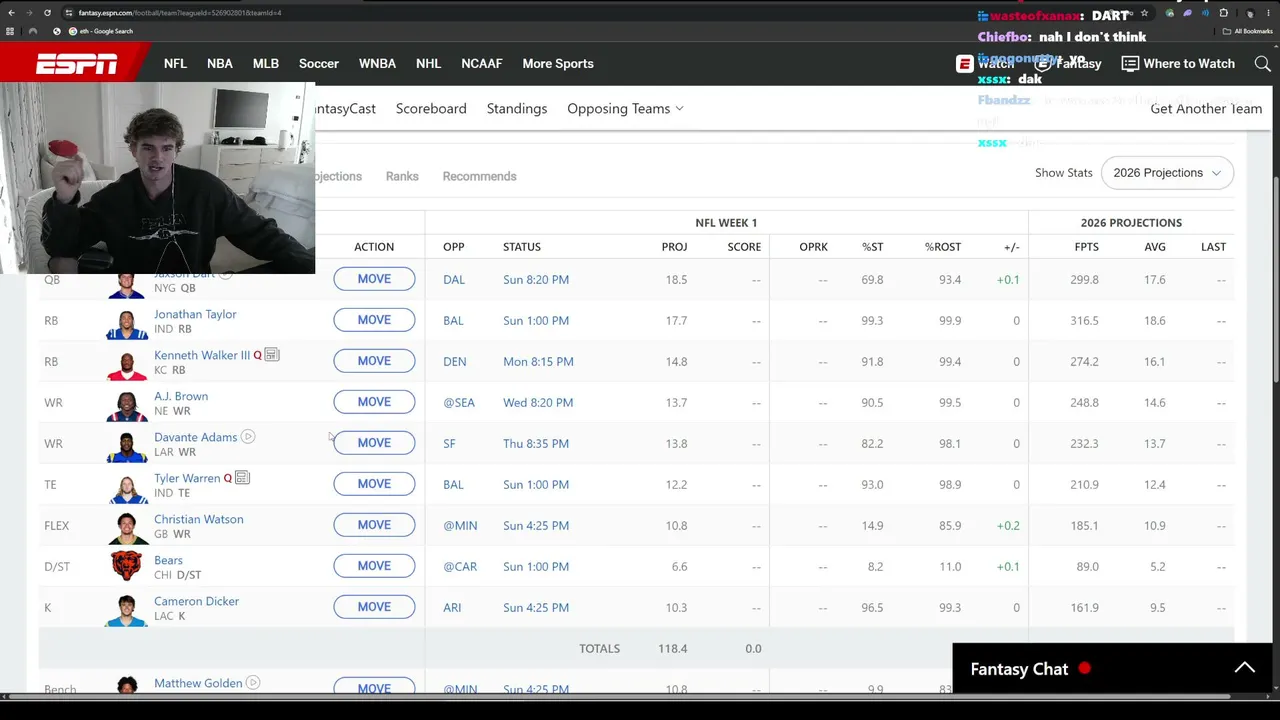Click the Fantasy Chat header label
This screenshot has height=720, width=1280.
point(1019,669)
